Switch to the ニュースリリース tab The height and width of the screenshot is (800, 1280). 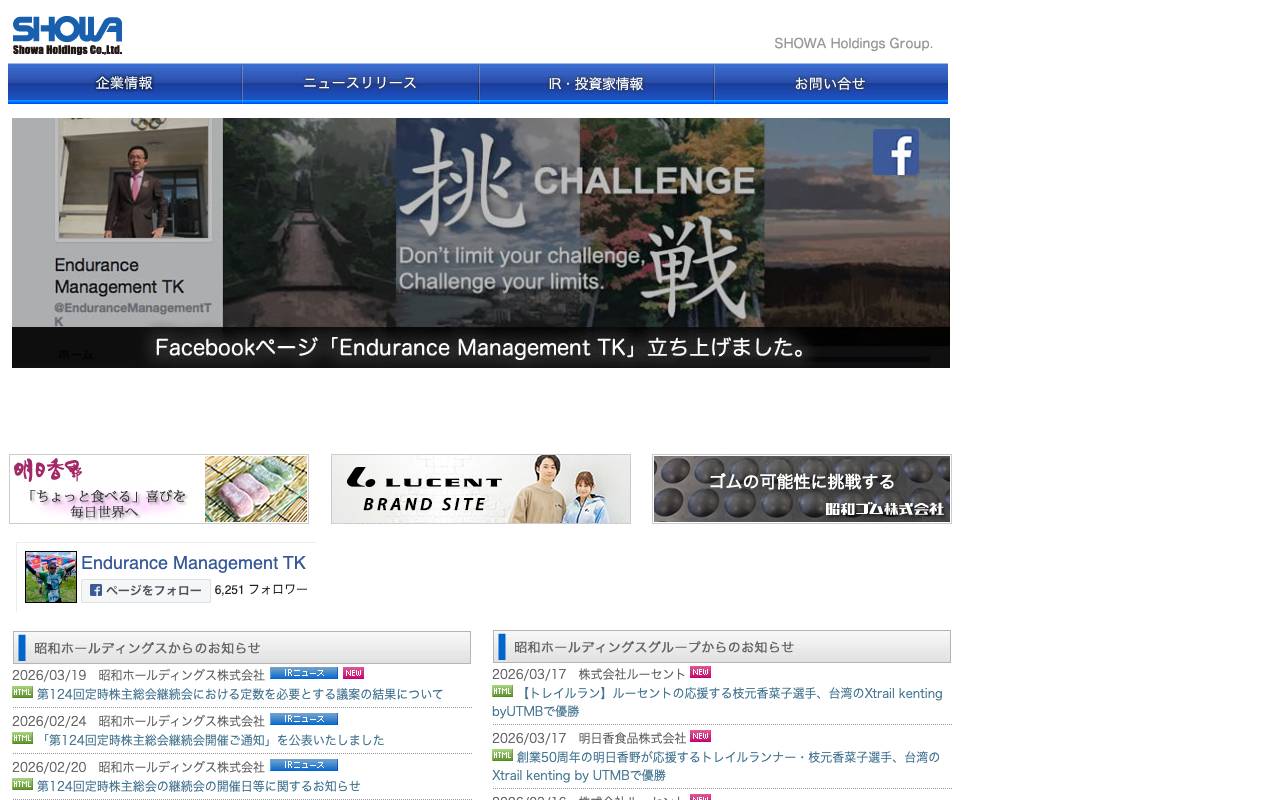(360, 84)
